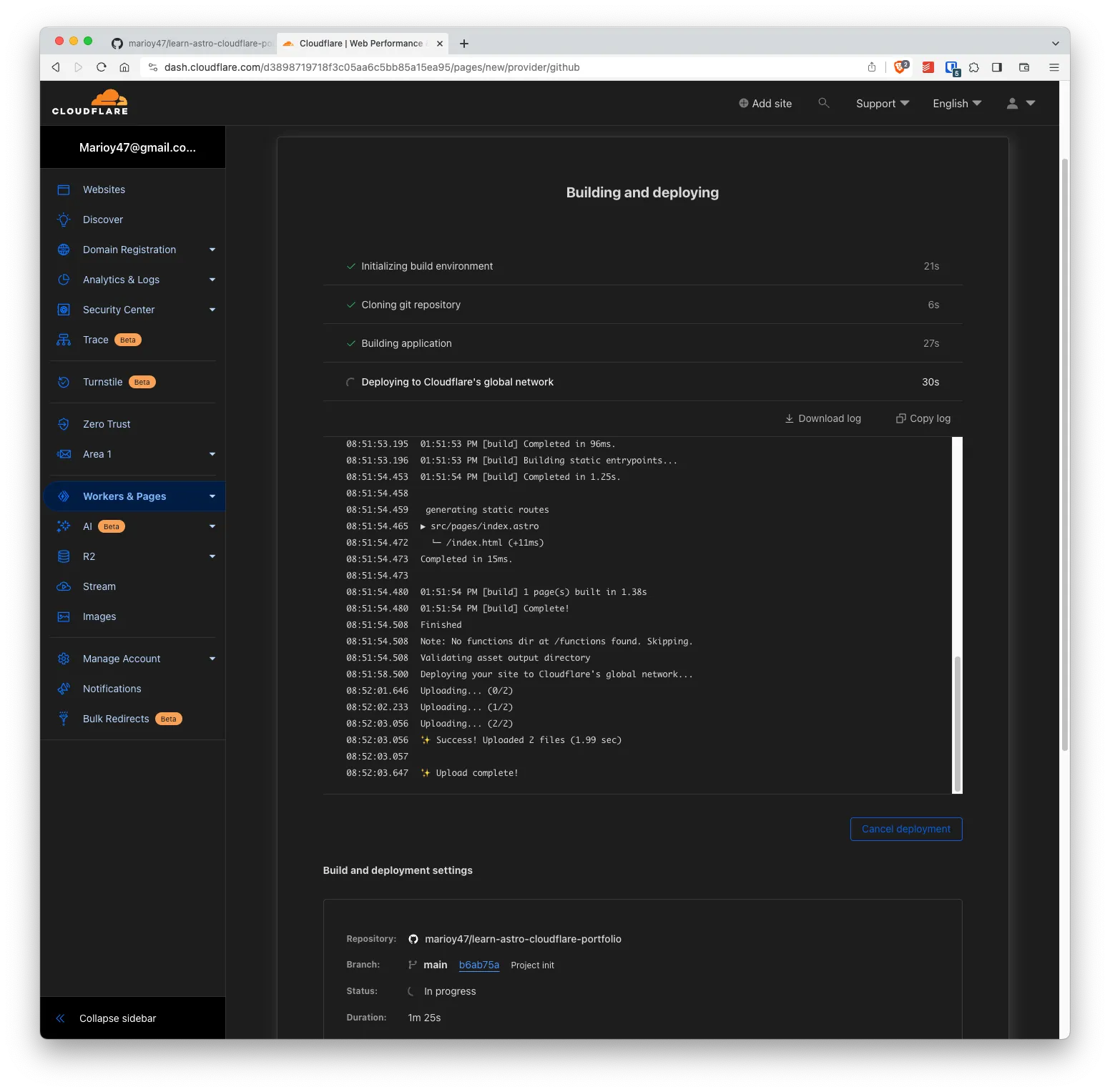Open the browser hamburger menu

coord(1054,67)
